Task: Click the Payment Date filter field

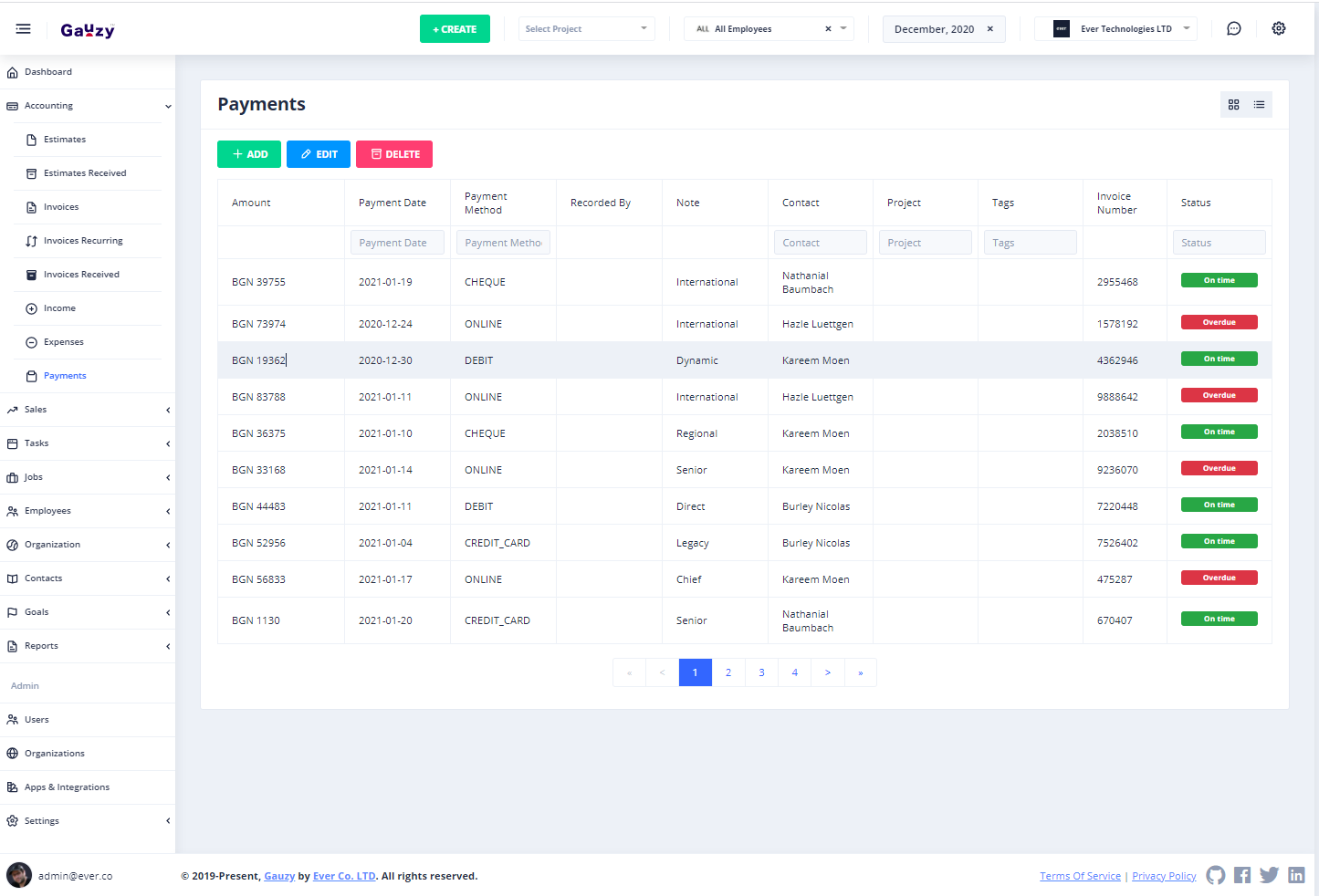Action: tap(397, 243)
